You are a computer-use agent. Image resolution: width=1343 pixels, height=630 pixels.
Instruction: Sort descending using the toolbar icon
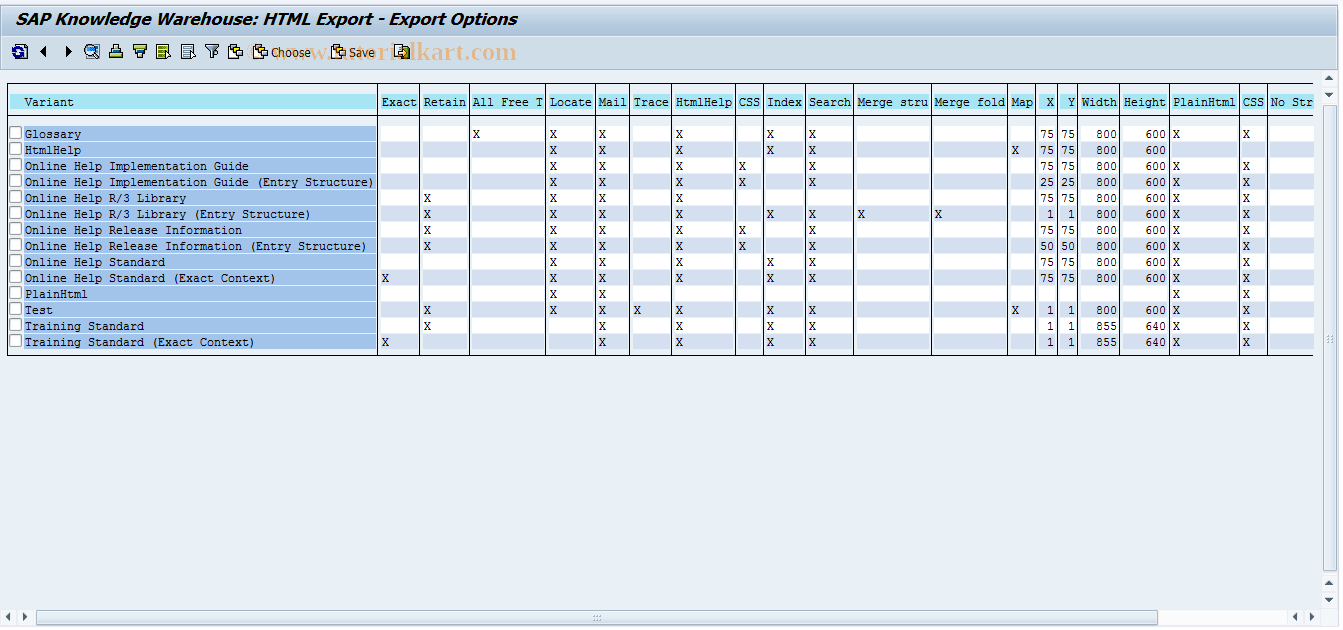[140, 52]
